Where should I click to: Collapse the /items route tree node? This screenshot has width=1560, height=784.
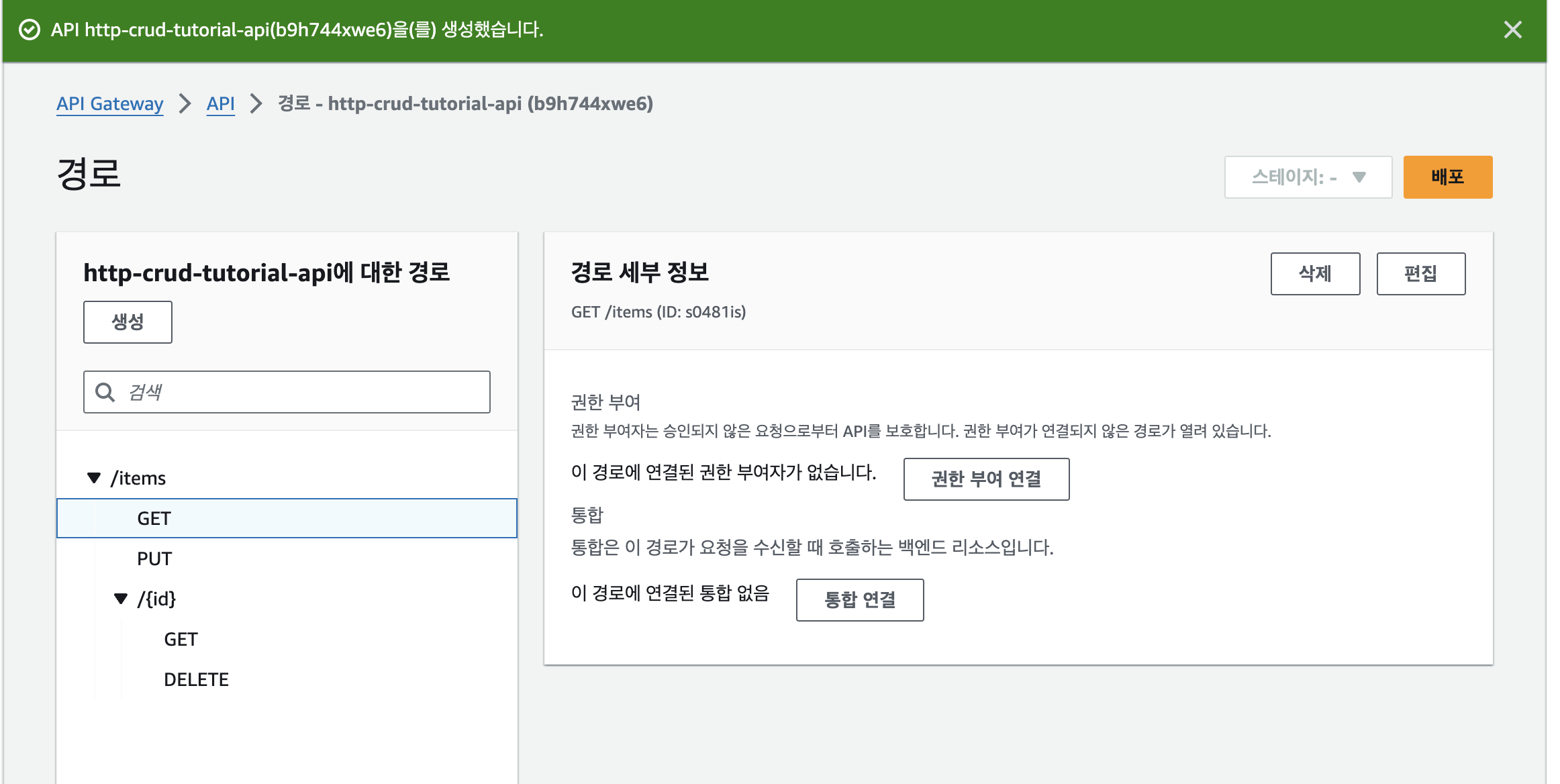tap(94, 478)
